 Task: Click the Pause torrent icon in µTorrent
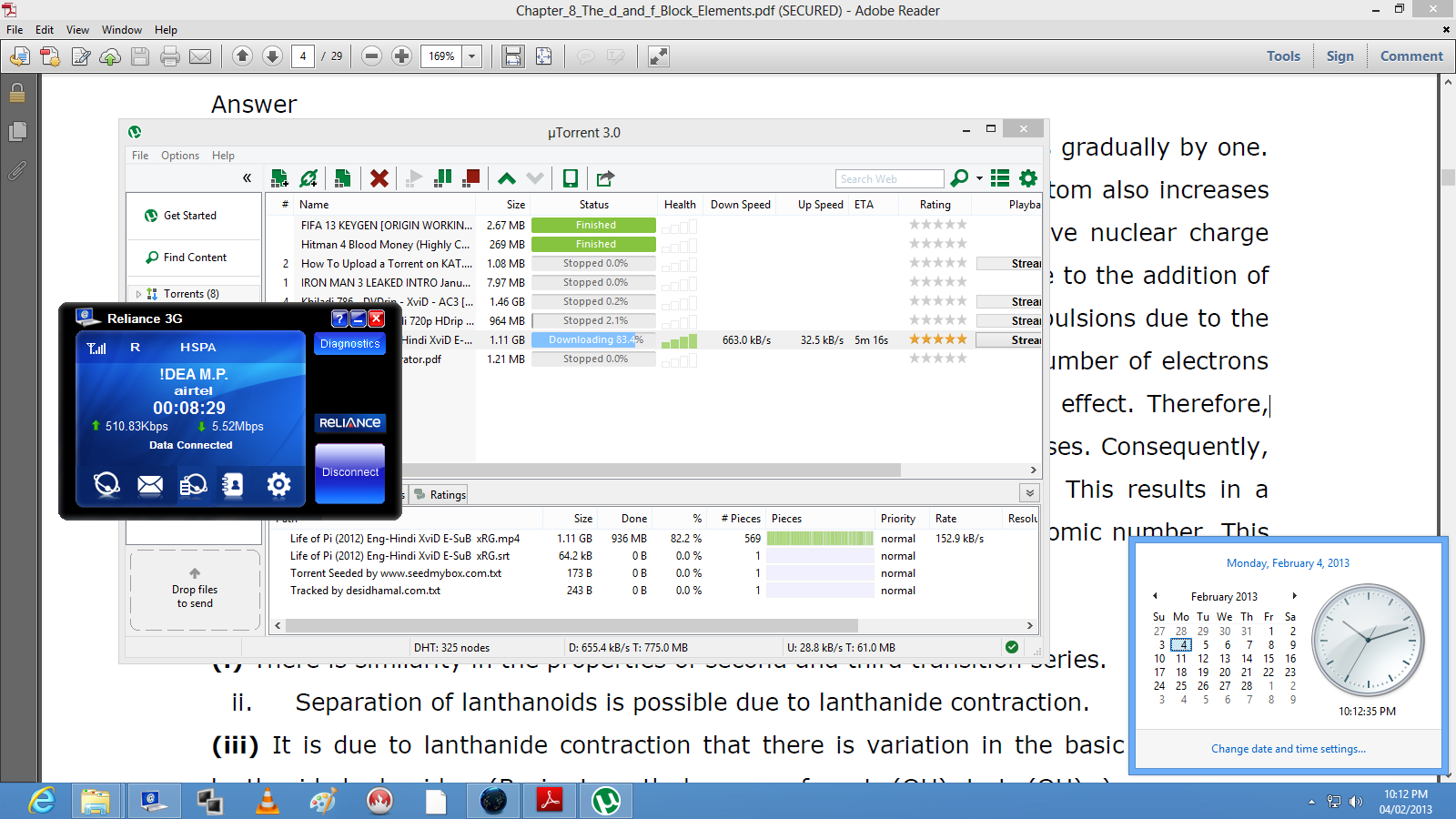pos(443,178)
